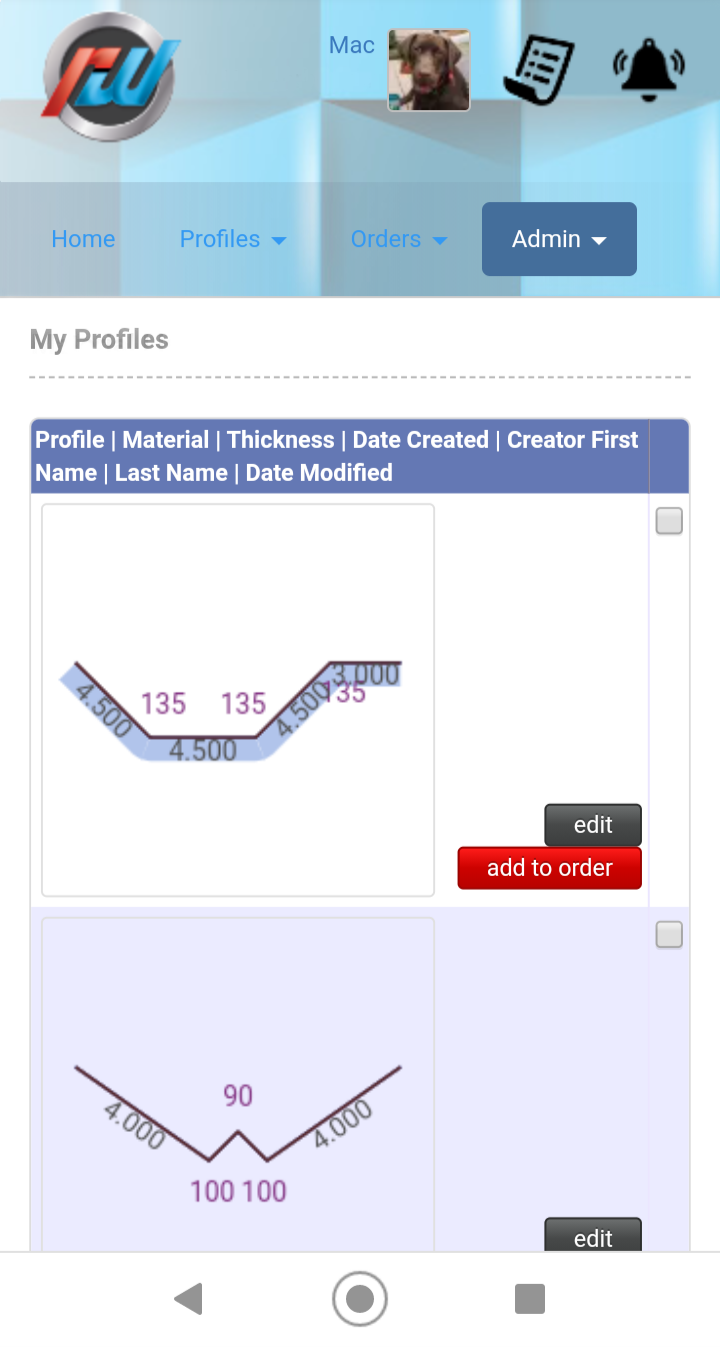This screenshot has height=1347, width=720.
Task: Tap the Android home circle button
Action: (360, 1299)
